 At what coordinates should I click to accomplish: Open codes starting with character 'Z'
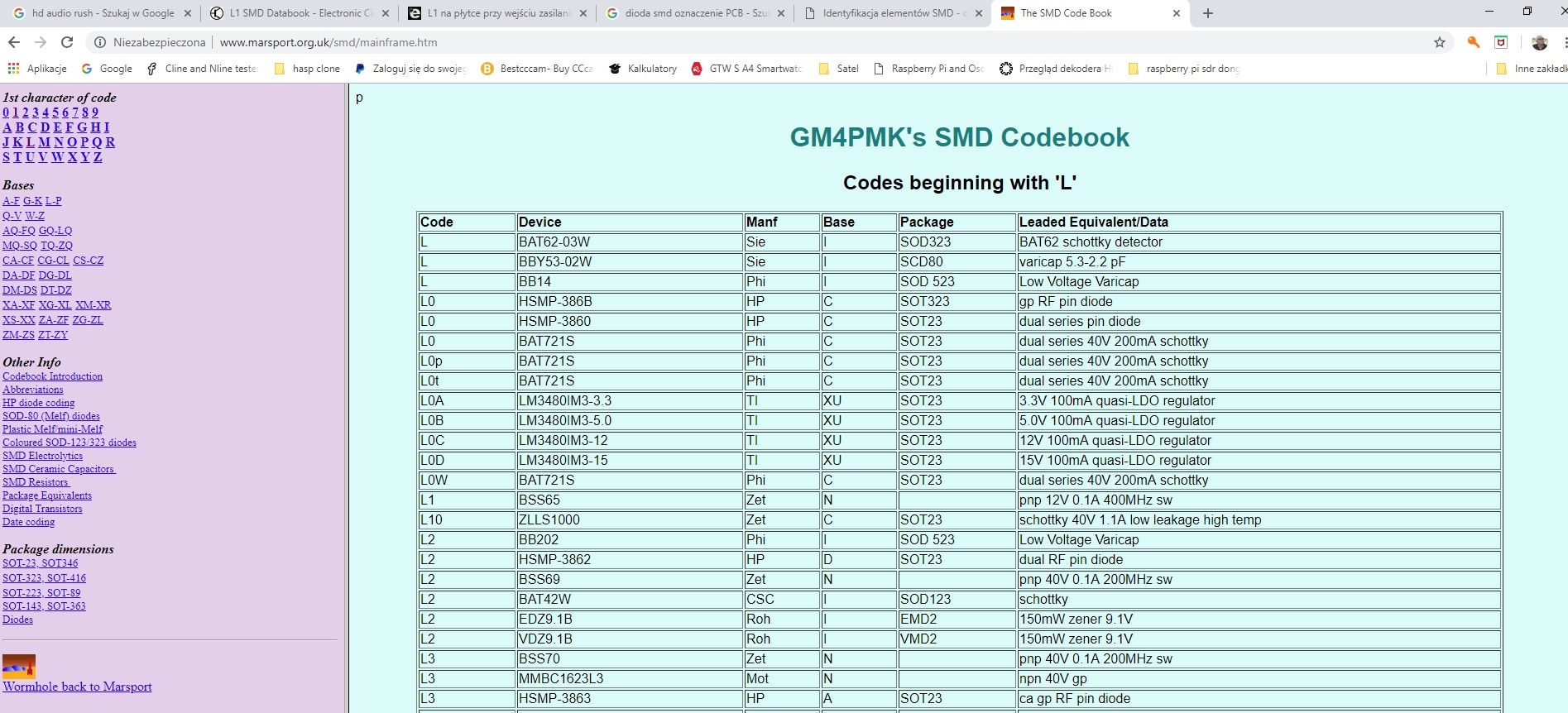(x=98, y=157)
